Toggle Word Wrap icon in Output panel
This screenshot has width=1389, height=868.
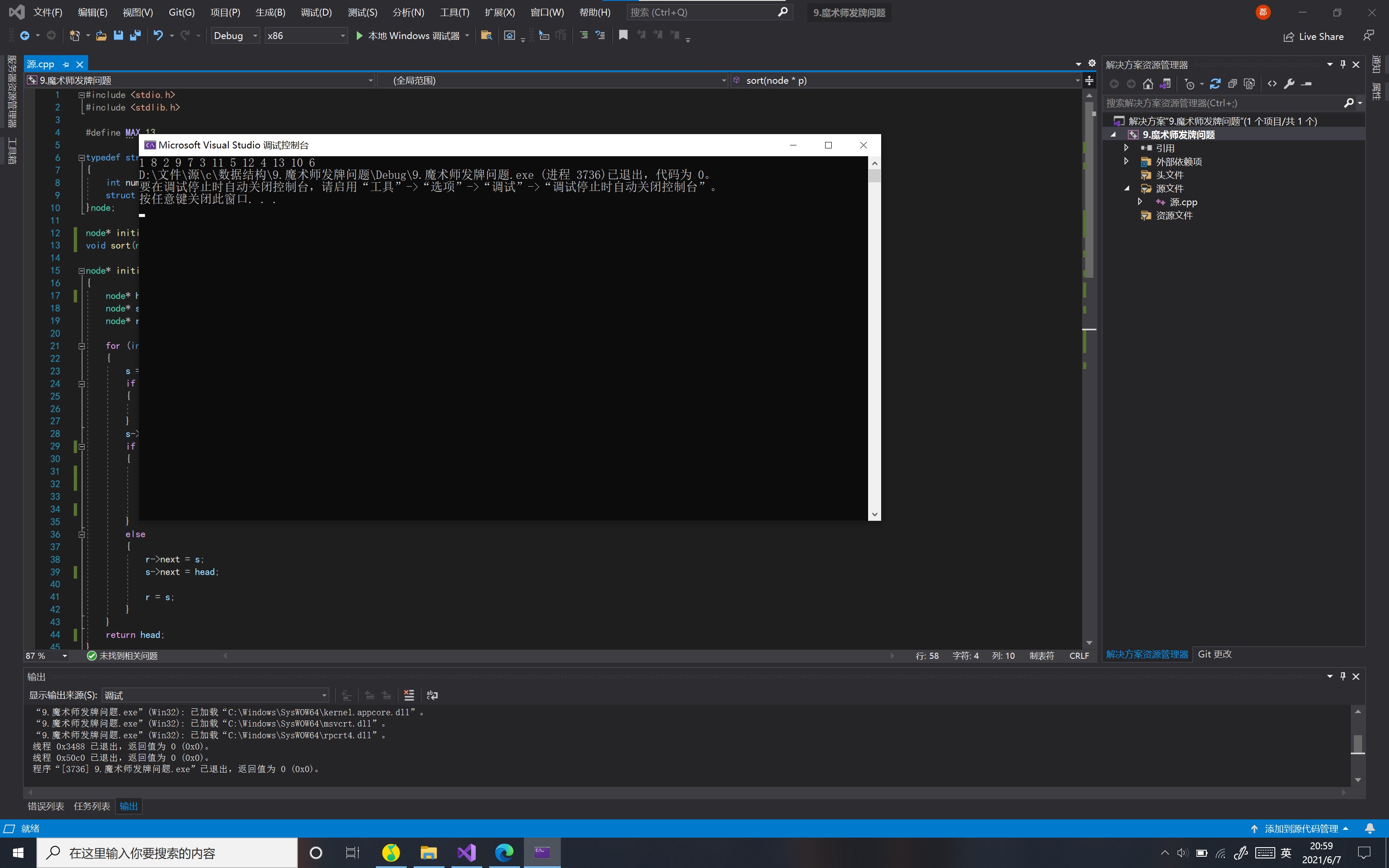click(432, 695)
